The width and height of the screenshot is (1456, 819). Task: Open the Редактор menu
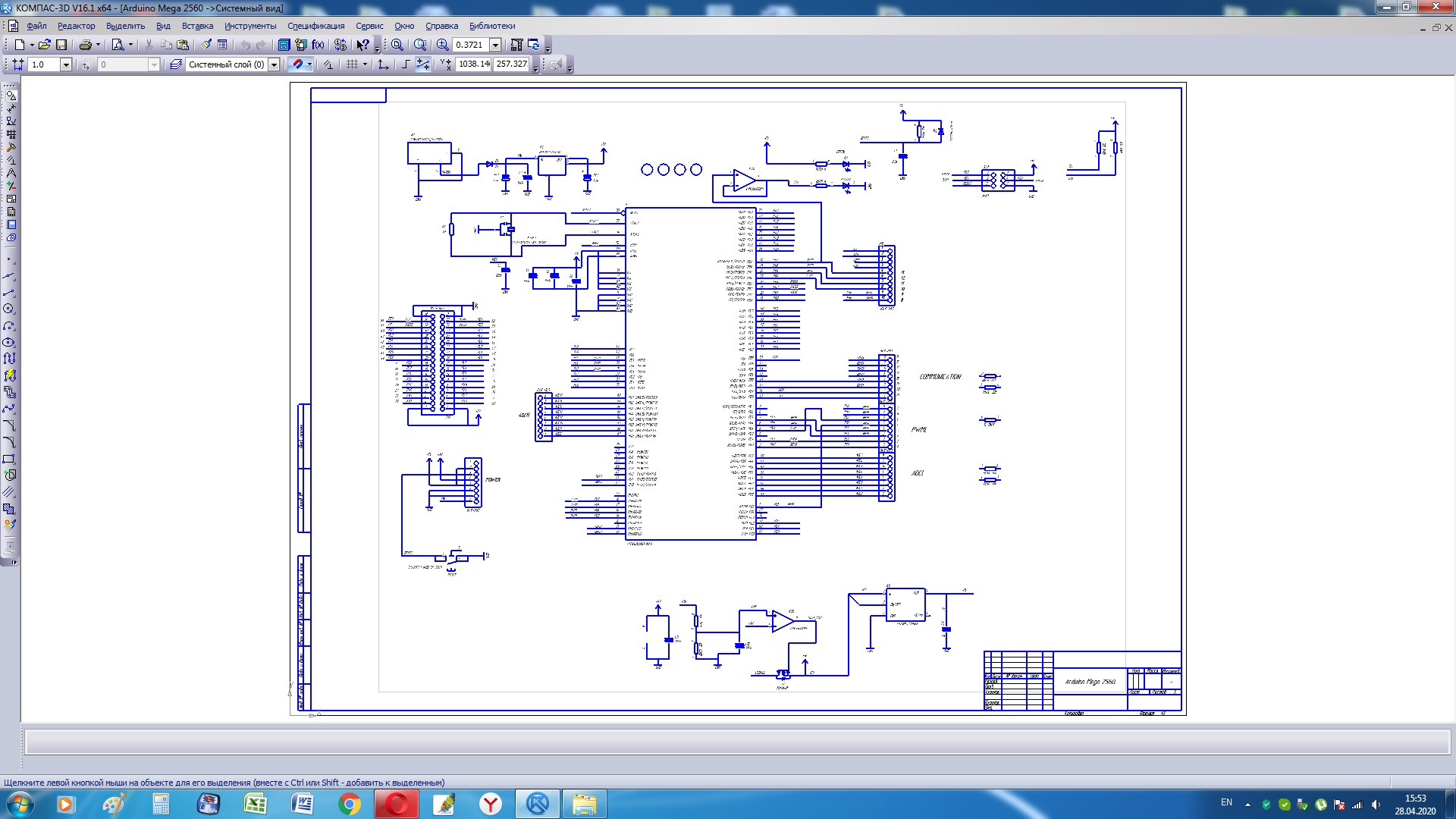(77, 26)
